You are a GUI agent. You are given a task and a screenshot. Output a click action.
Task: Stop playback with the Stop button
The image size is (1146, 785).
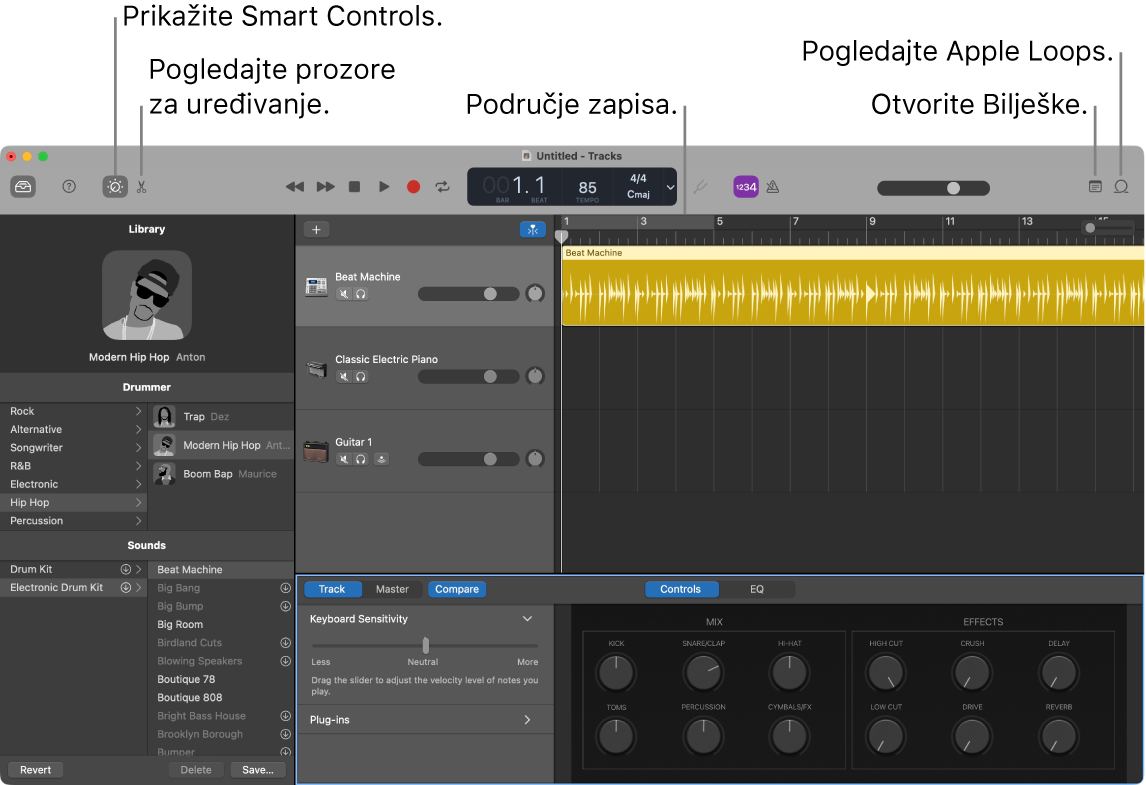pyautogui.click(x=354, y=187)
